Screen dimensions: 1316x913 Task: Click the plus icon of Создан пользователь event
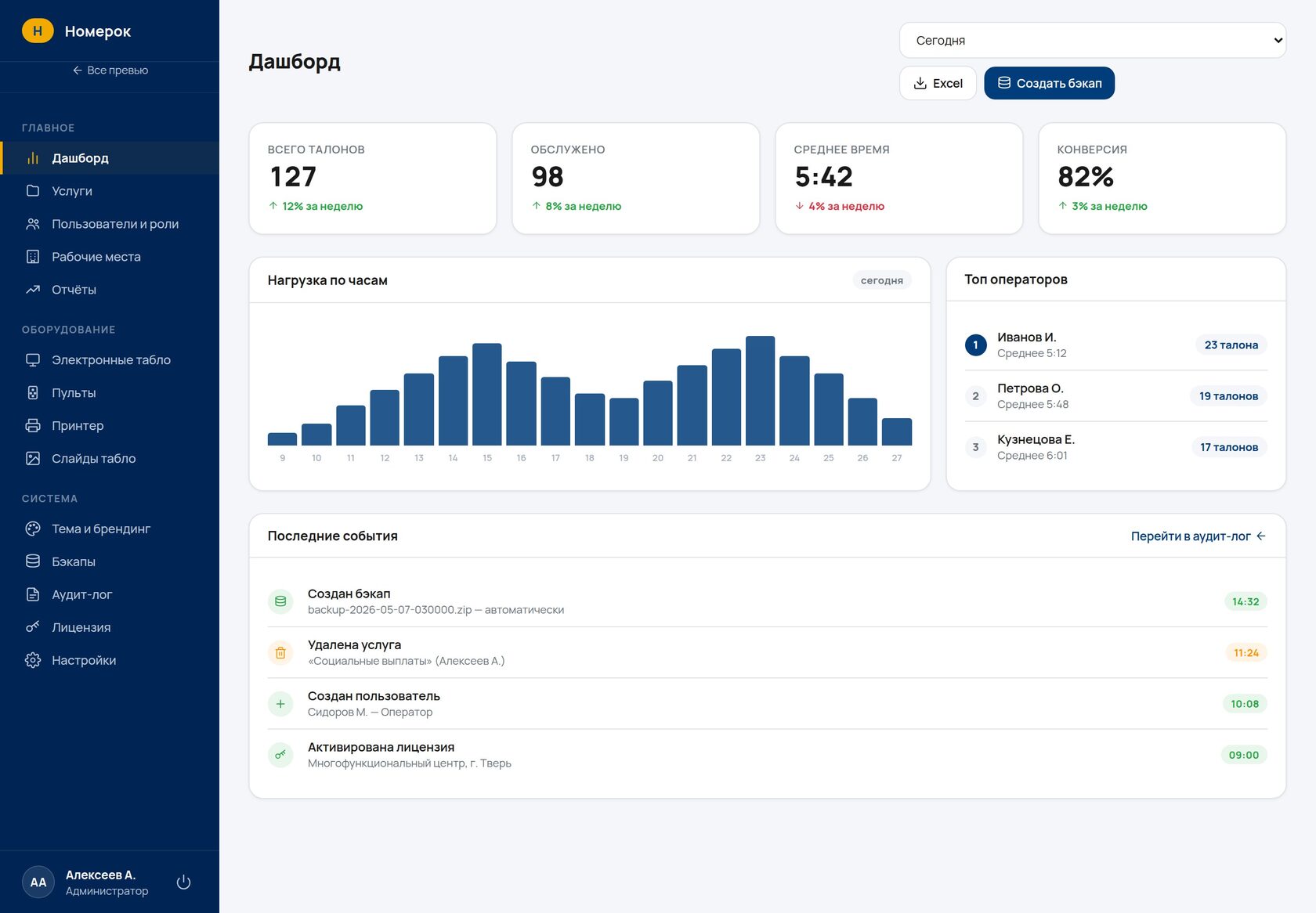pos(280,704)
